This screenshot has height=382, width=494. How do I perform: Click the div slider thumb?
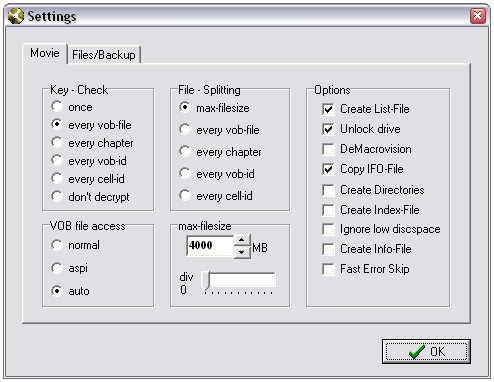tap(206, 281)
